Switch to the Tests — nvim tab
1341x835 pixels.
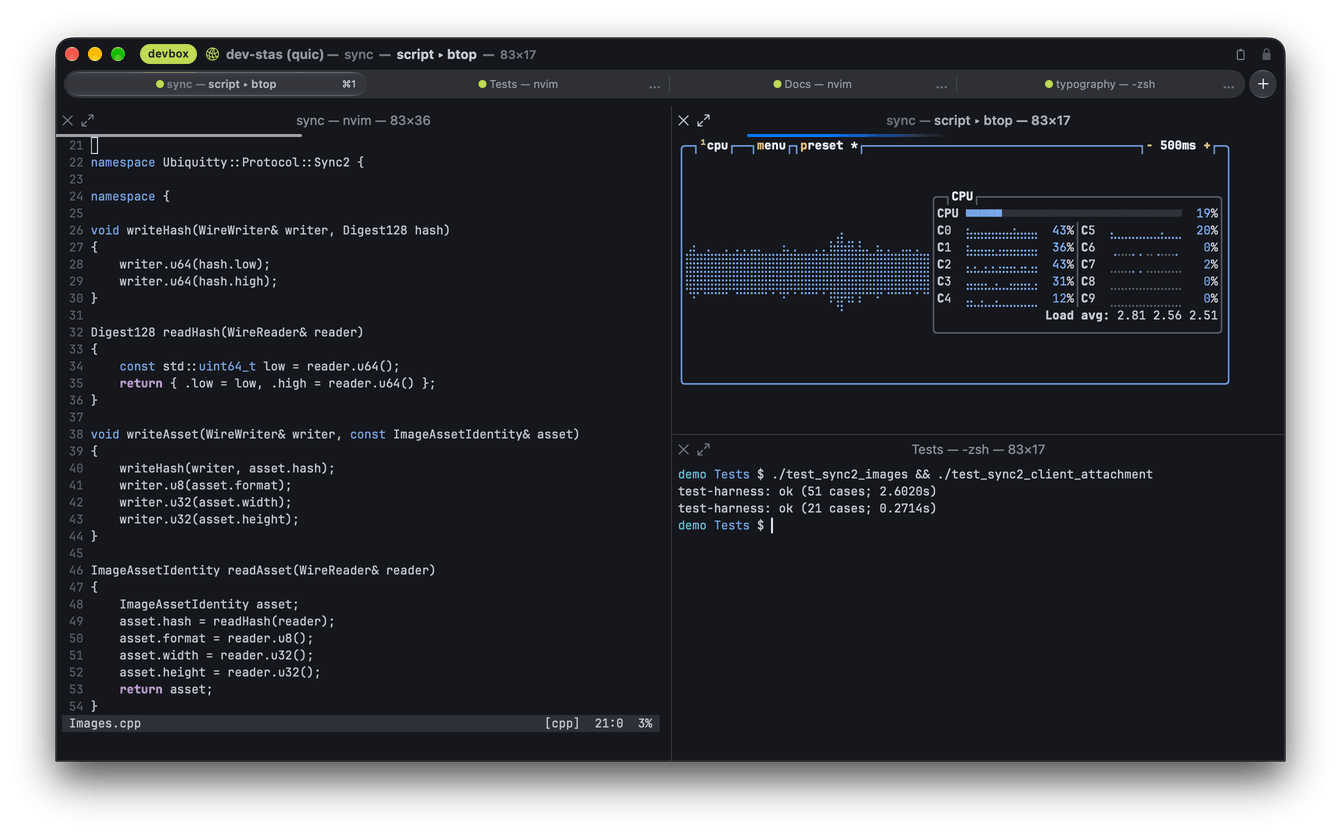pyautogui.click(x=518, y=84)
